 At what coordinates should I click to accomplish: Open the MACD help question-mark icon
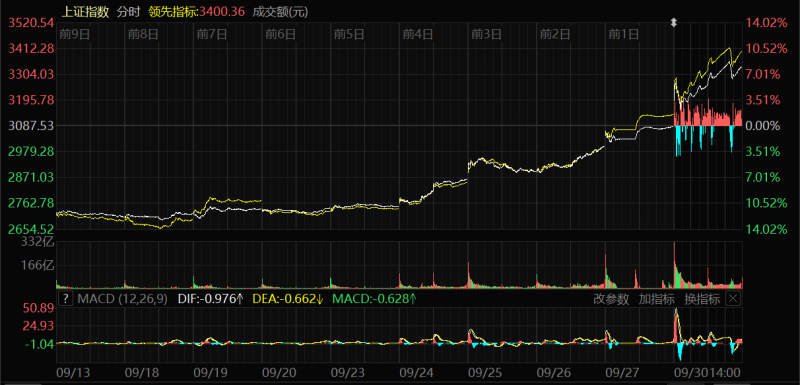66,299
